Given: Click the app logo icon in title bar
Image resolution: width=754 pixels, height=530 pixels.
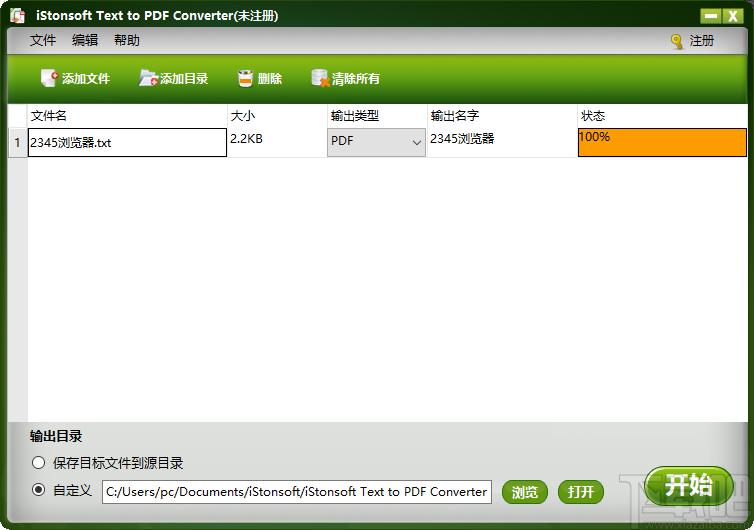Looking at the screenshot, I should point(18,15).
